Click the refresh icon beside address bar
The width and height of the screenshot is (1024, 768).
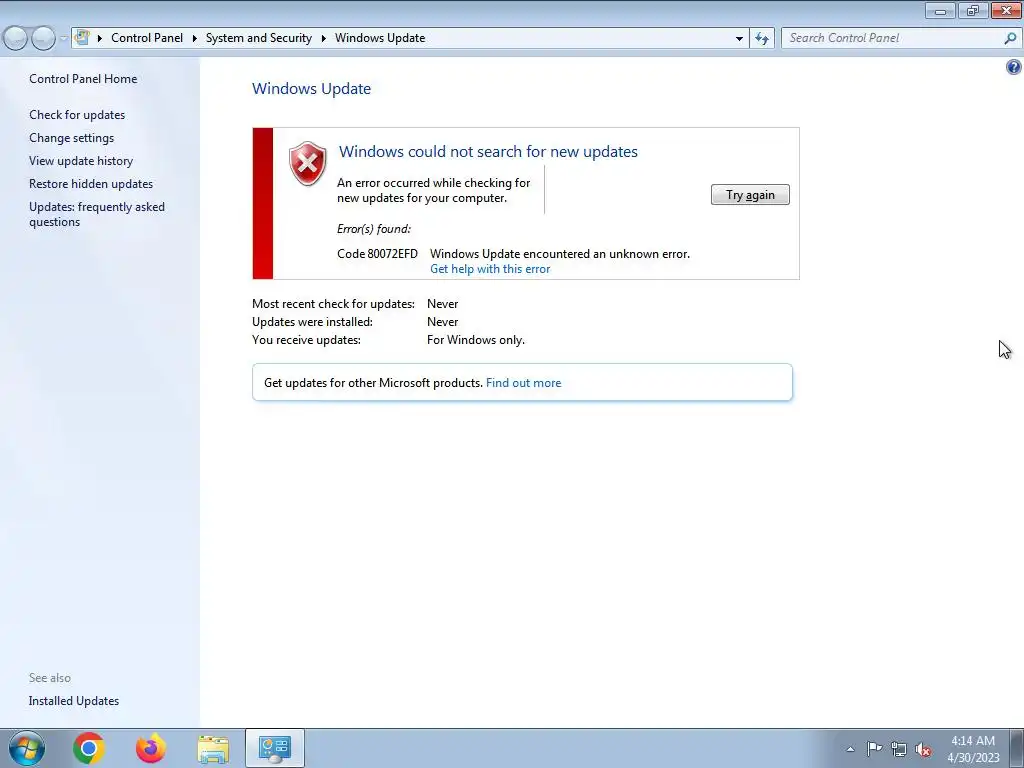tap(762, 39)
